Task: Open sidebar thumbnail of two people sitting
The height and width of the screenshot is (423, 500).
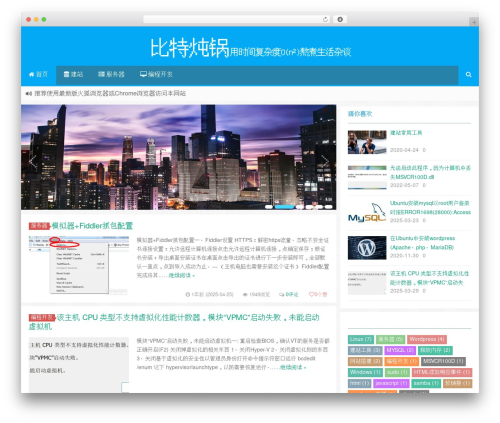Action: click(367, 142)
